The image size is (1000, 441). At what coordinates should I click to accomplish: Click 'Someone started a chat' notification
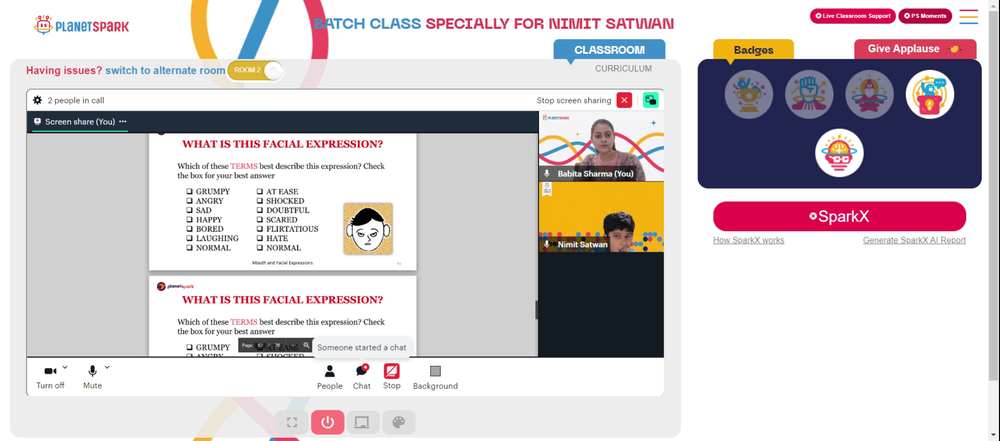[x=362, y=348]
